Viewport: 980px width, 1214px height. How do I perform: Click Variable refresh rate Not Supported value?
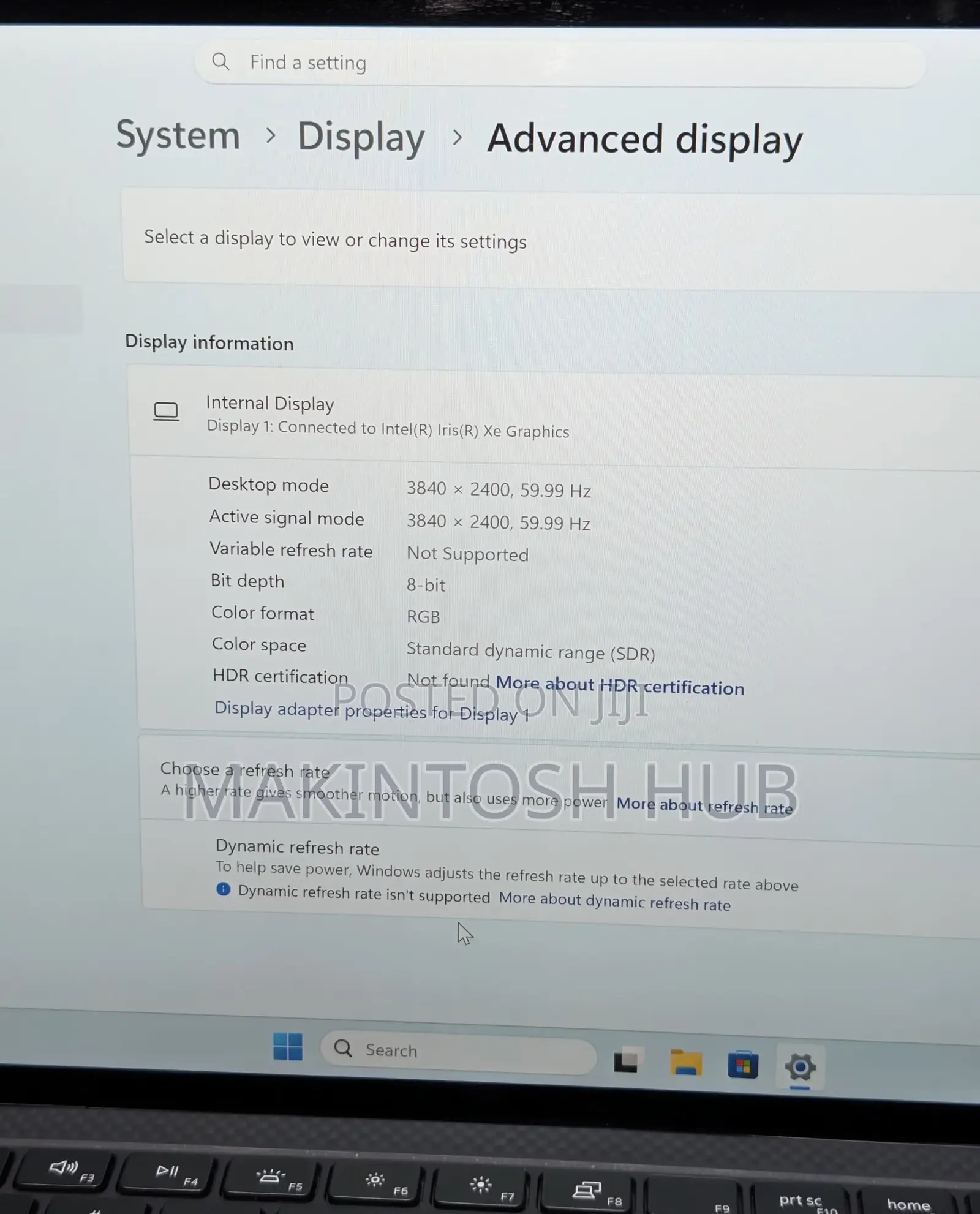467,554
